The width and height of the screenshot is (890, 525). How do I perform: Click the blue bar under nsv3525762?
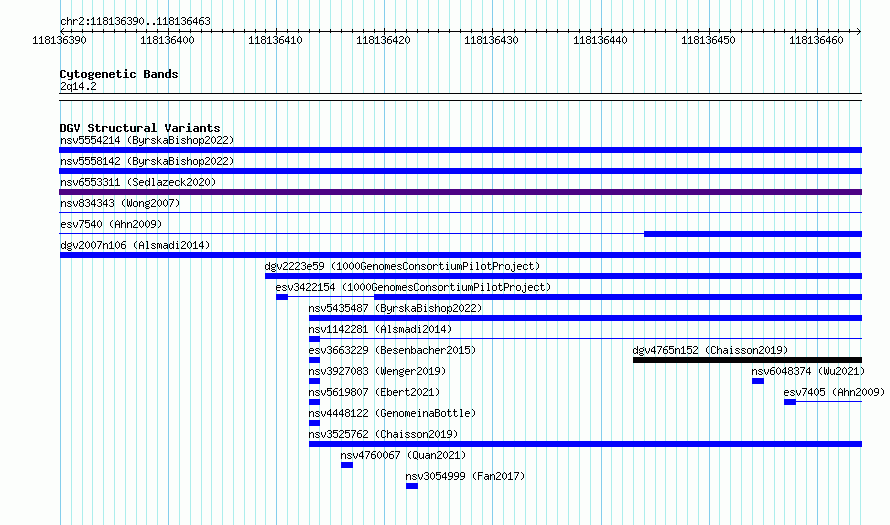click(585, 444)
